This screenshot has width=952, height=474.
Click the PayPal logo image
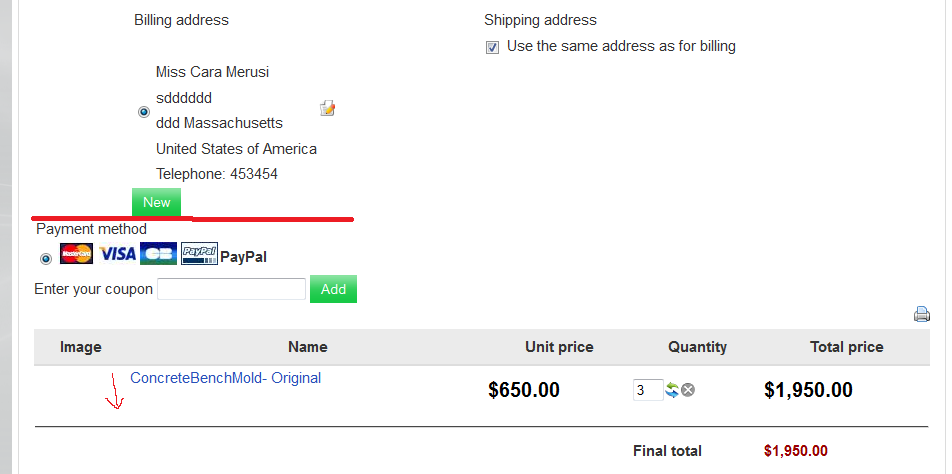199,253
